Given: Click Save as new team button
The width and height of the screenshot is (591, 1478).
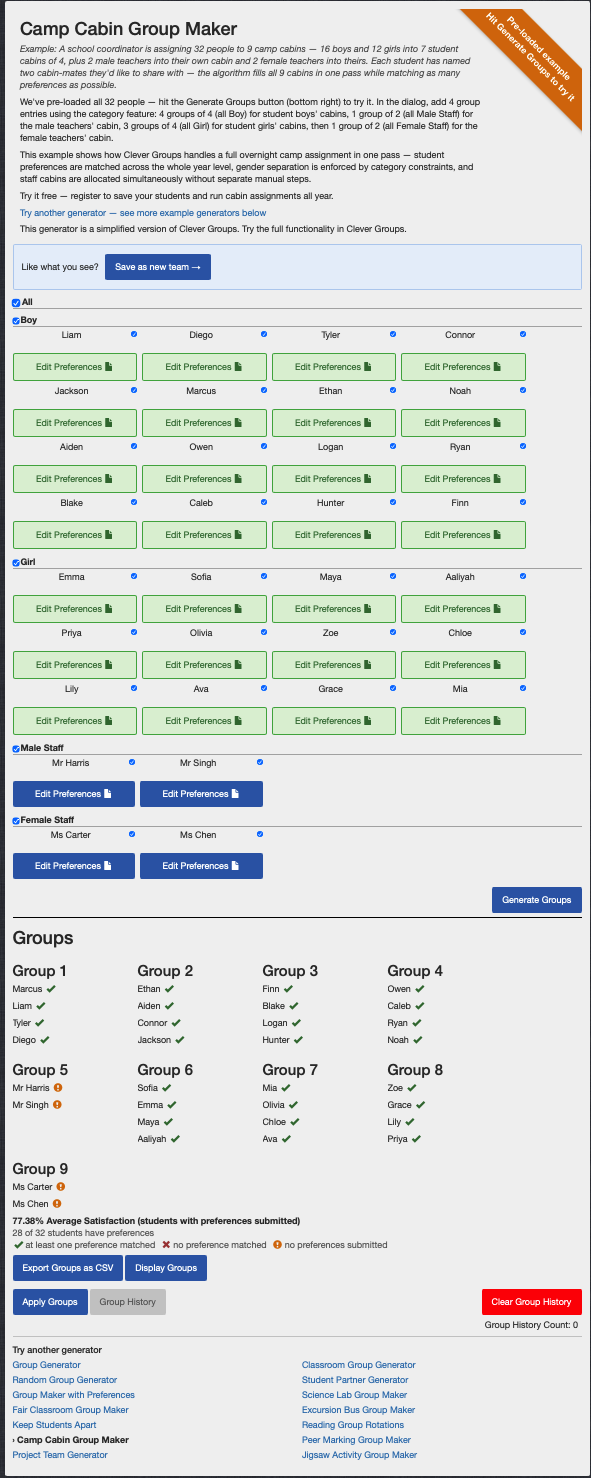Looking at the screenshot, I should (158, 267).
